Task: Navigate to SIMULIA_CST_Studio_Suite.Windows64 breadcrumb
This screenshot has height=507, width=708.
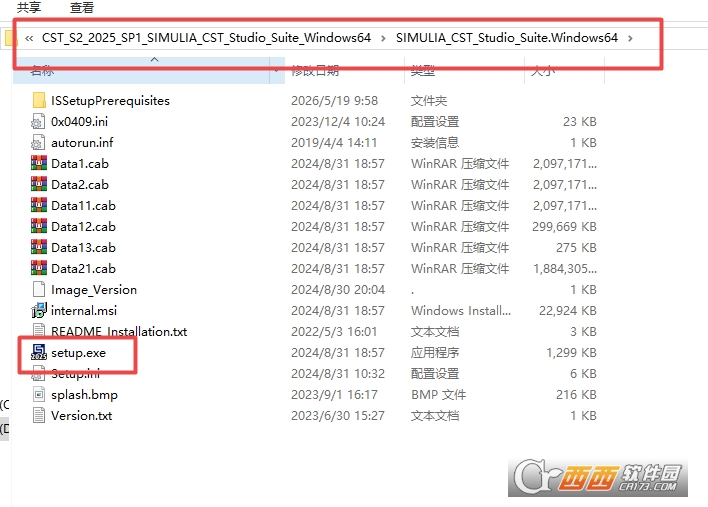Action: click(507, 37)
